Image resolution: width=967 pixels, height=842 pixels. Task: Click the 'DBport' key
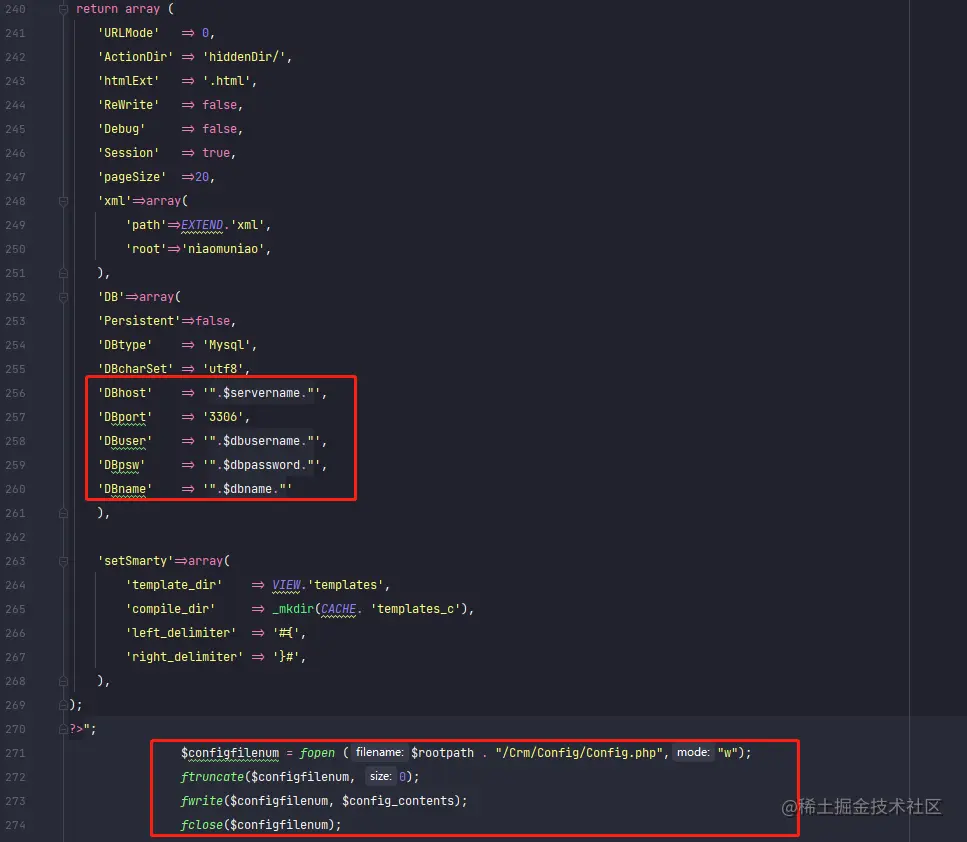pyautogui.click(x=125, y=417)
